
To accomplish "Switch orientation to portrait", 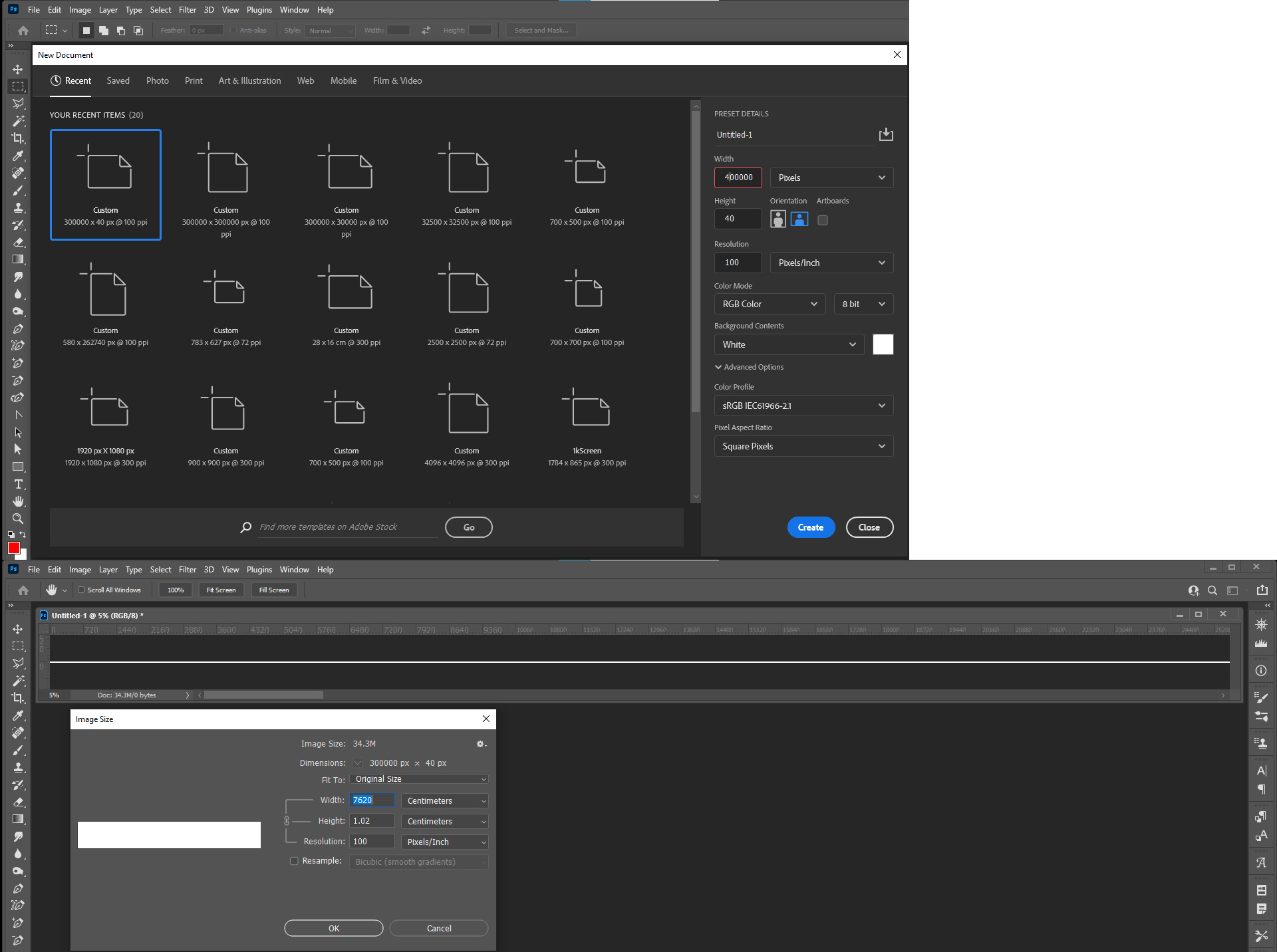I will pyautogui.click(x=778, y=219).
